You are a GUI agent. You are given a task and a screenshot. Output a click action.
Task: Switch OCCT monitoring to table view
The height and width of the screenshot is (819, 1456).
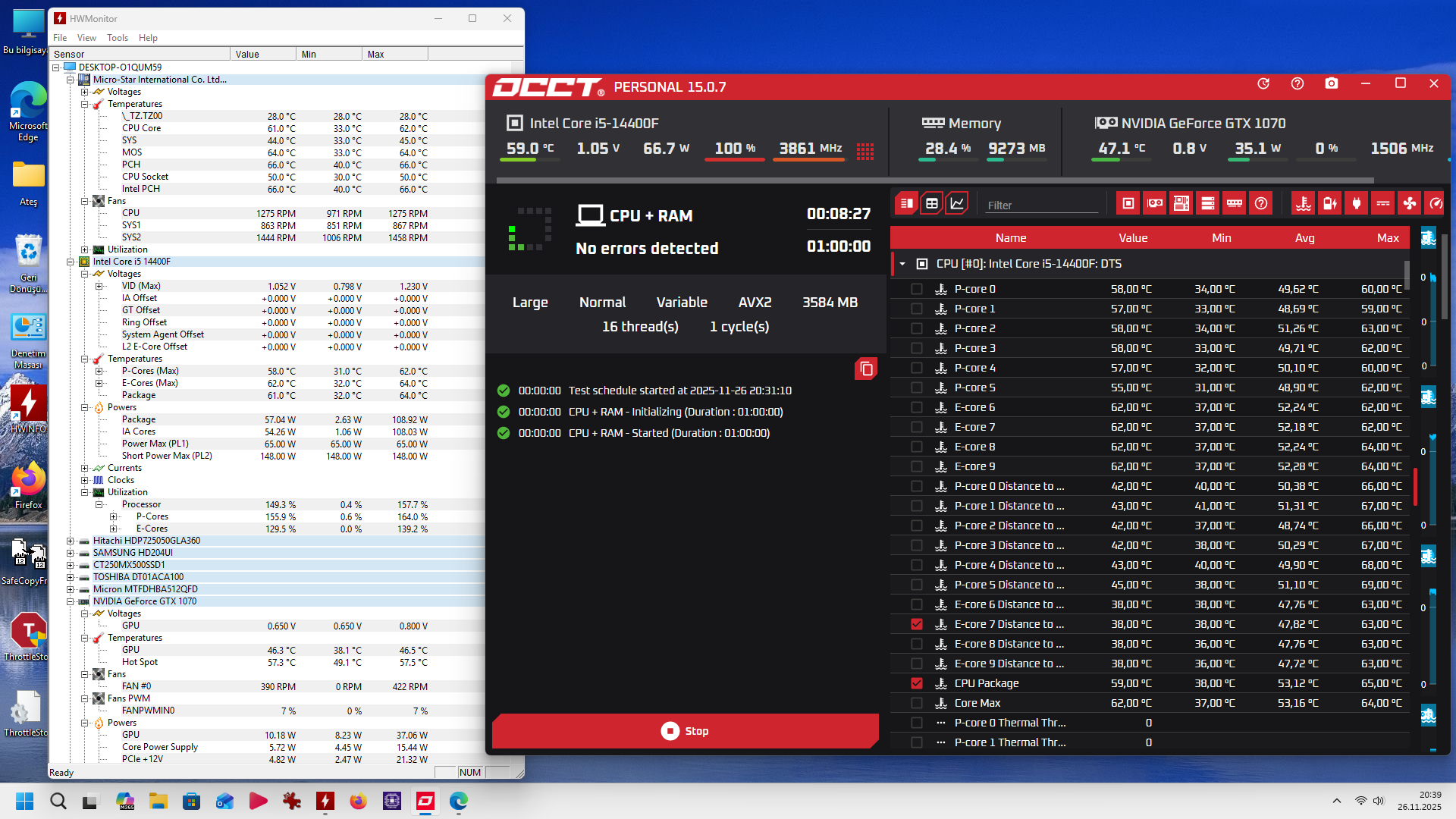pos(932,203)
